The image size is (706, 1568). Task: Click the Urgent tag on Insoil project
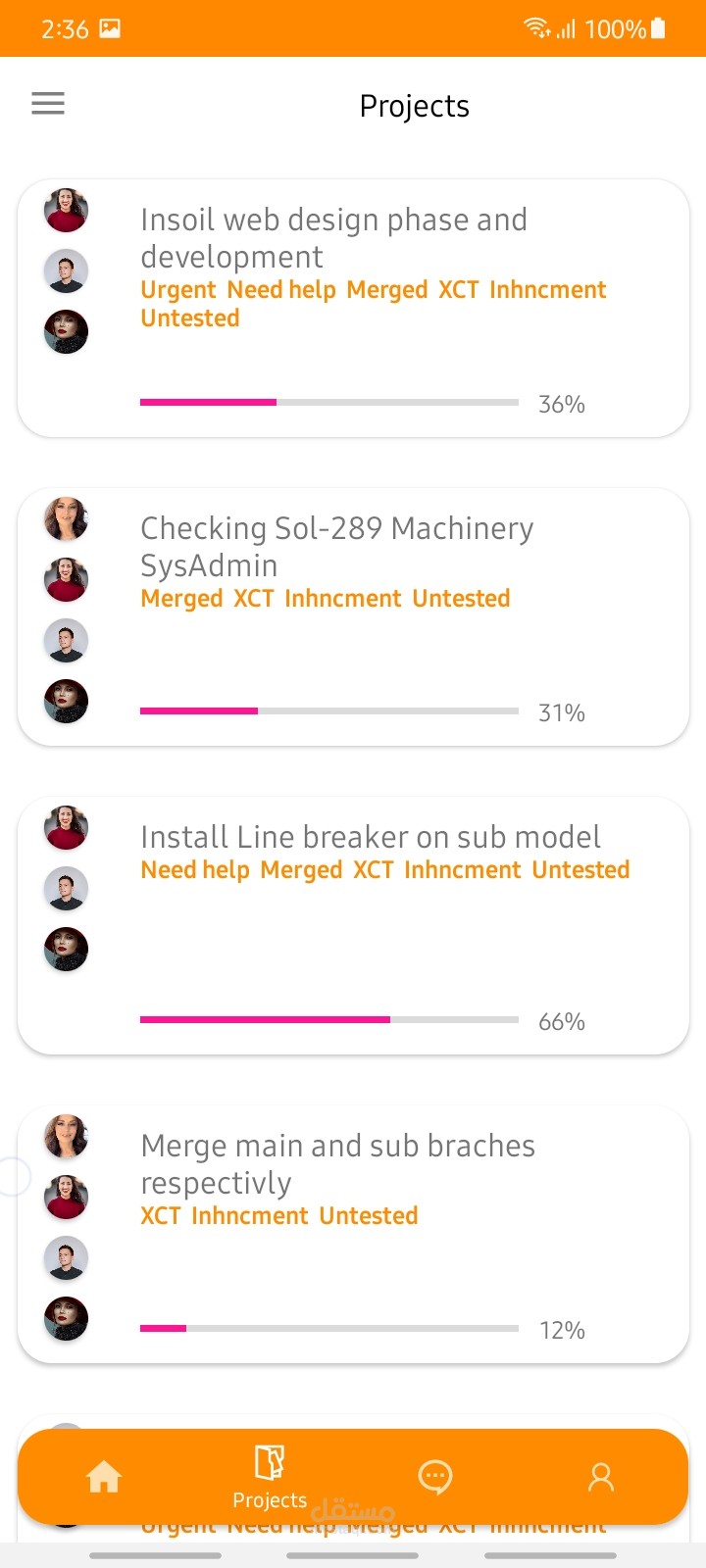point(177,290)
